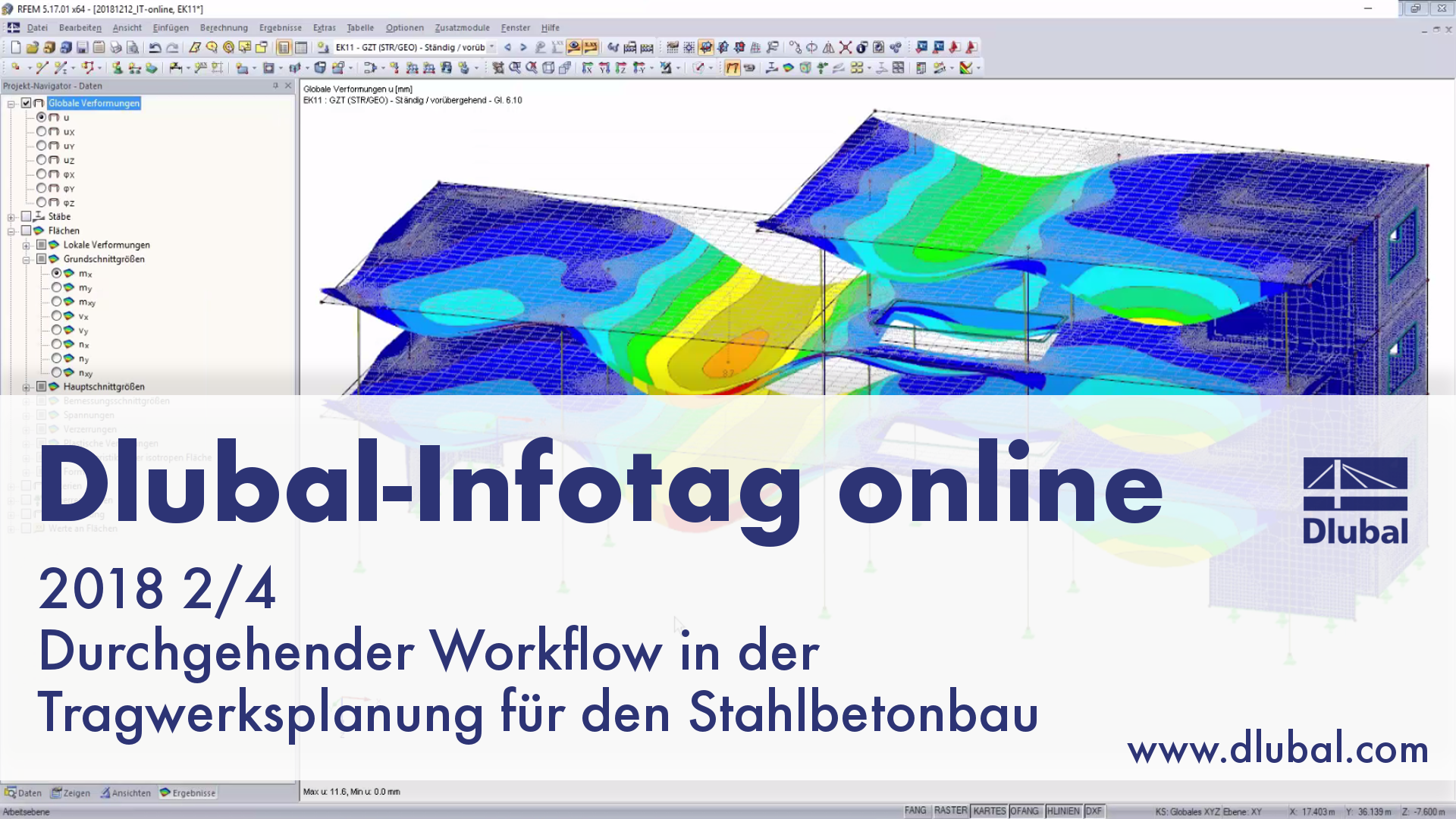Collapse the Flächen tree node
Screen dimensions: 1456x819
click(11, 231)
